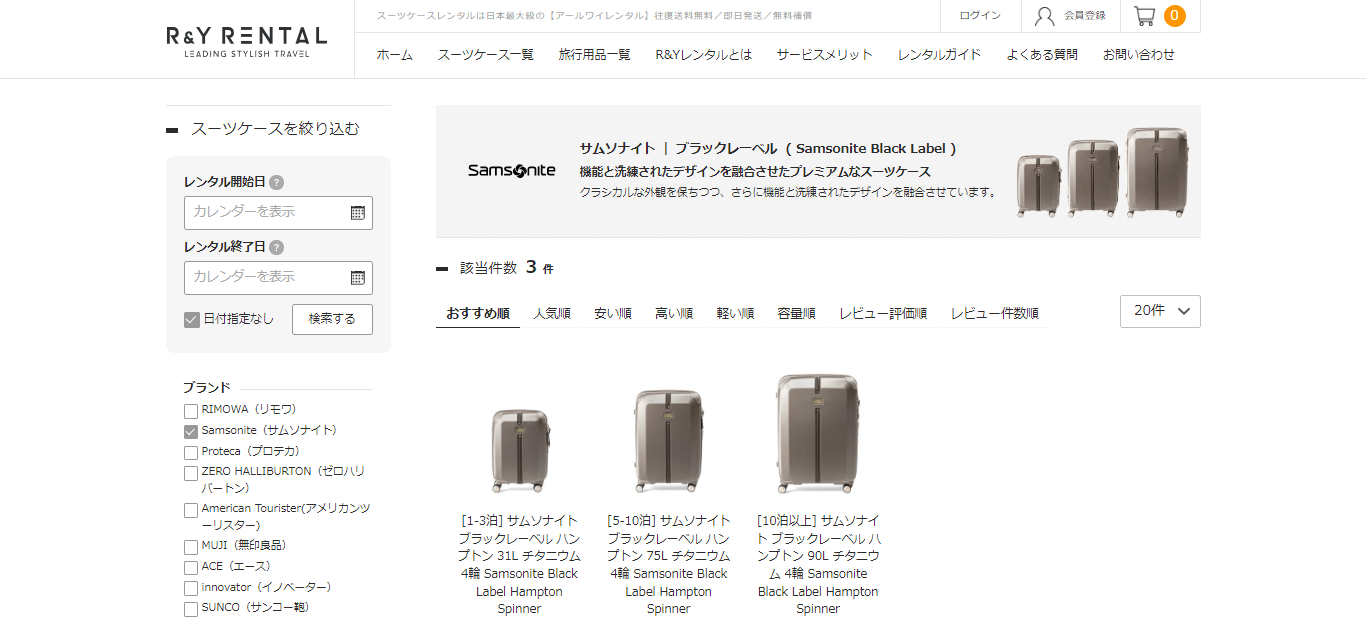Click help icon beside レンタル終了日
The height and width of the screenshot is (619, 1366).
coord(277,247)
